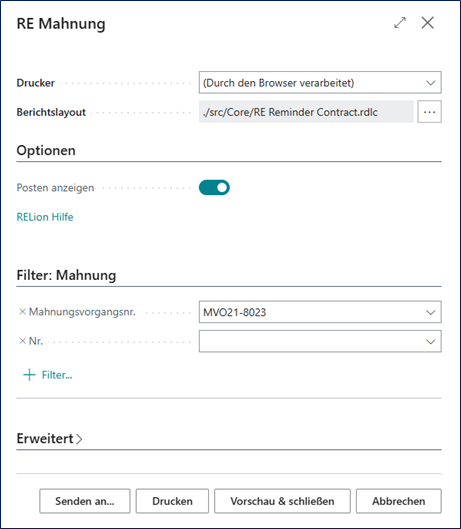Click the Berichtslayout path field

click(x=306, y=112)
